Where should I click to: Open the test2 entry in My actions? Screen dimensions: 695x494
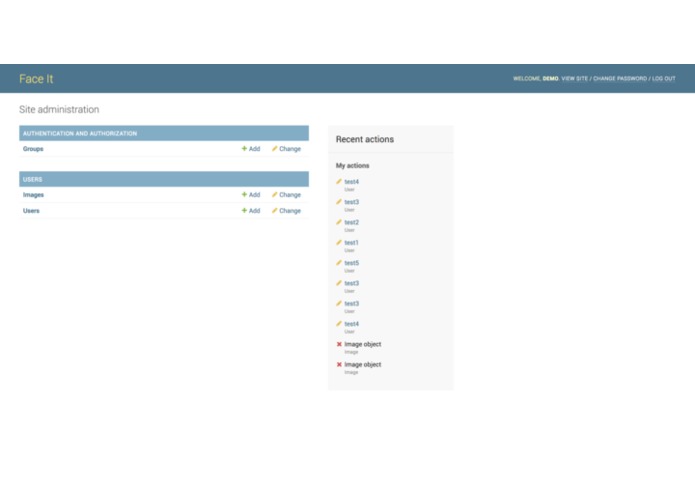351,222
